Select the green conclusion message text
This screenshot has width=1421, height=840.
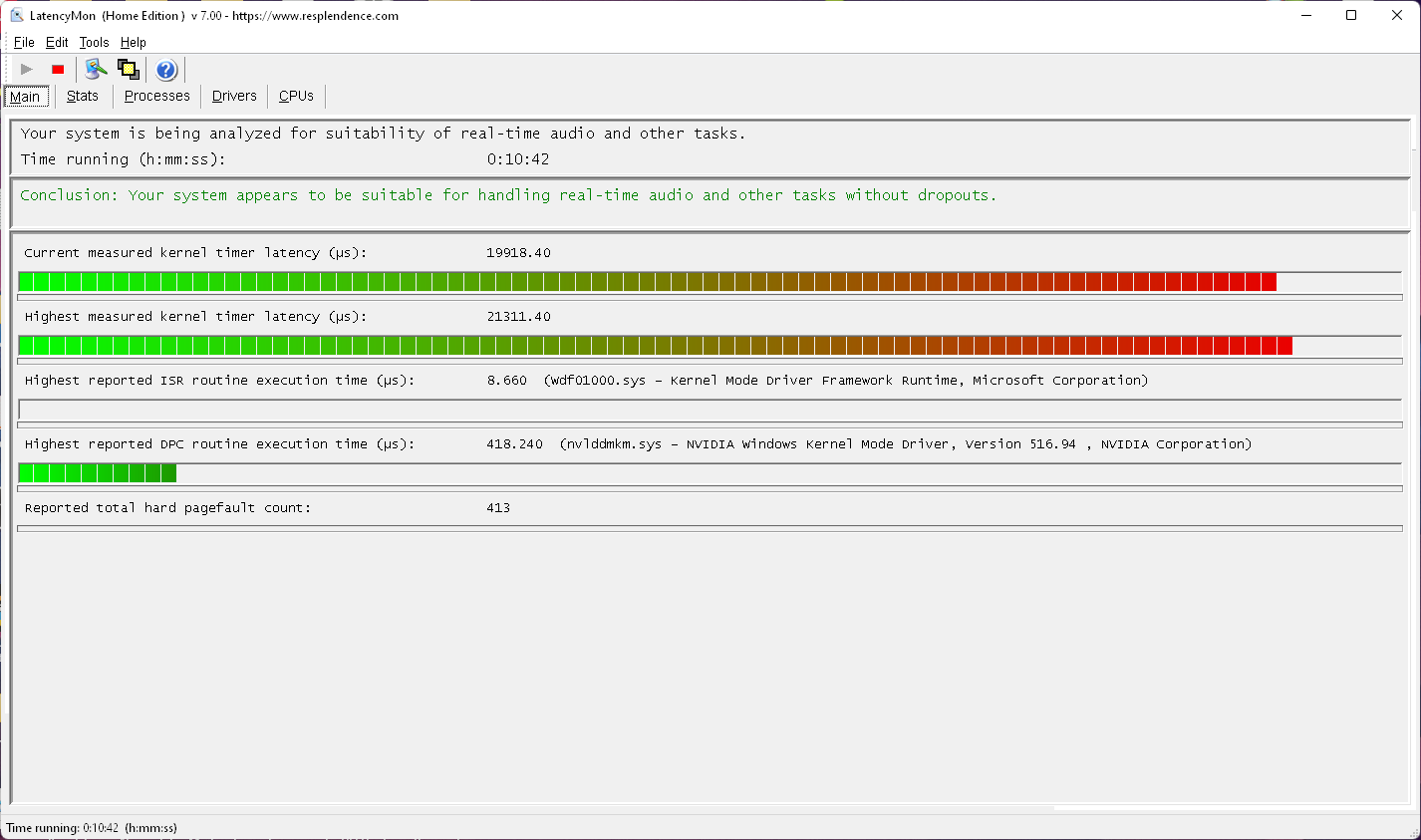508,195
